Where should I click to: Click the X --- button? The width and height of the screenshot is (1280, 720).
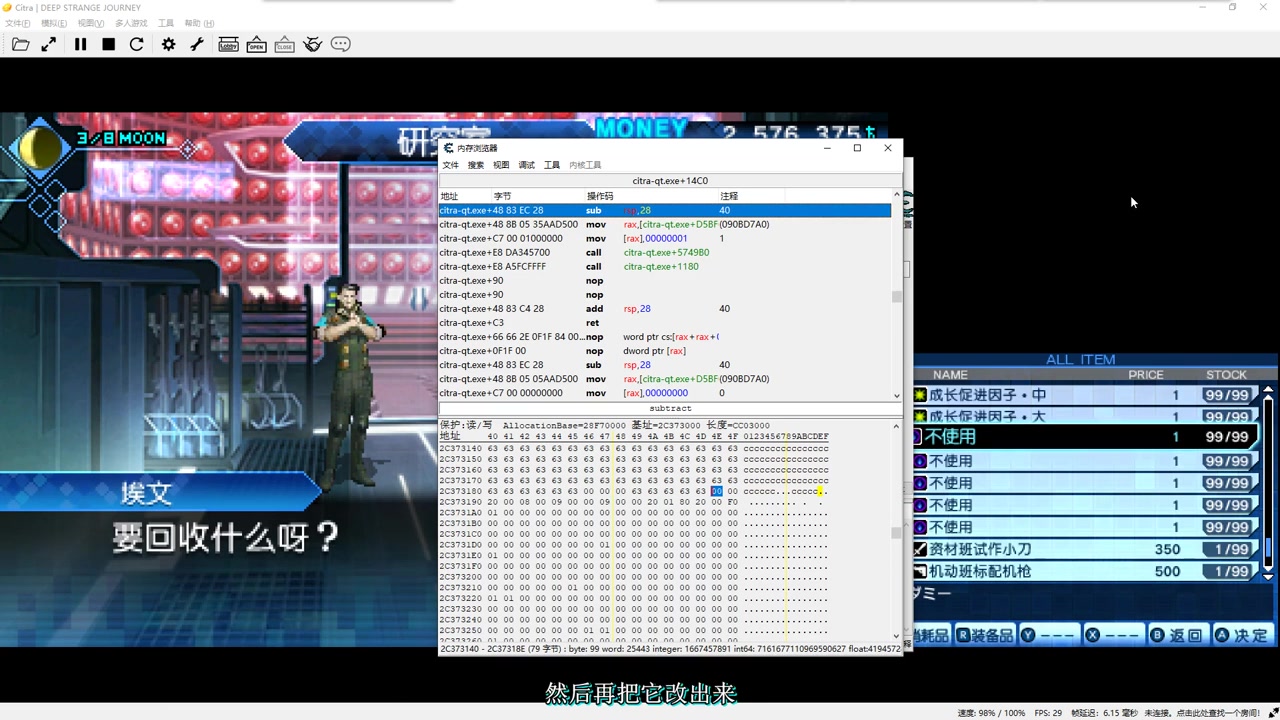(1112, 635)
